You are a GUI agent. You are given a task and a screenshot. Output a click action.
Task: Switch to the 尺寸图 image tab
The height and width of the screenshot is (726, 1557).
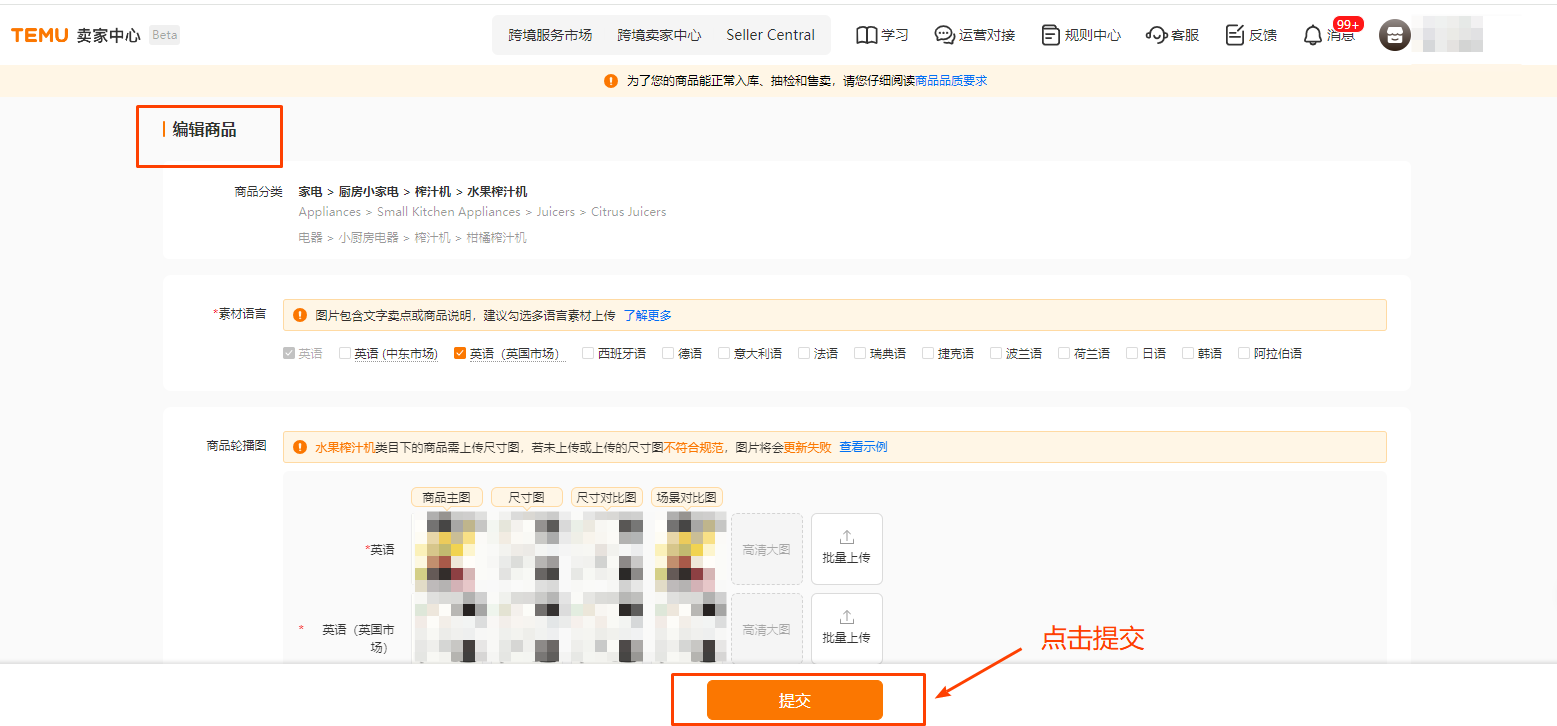[526, 496]
